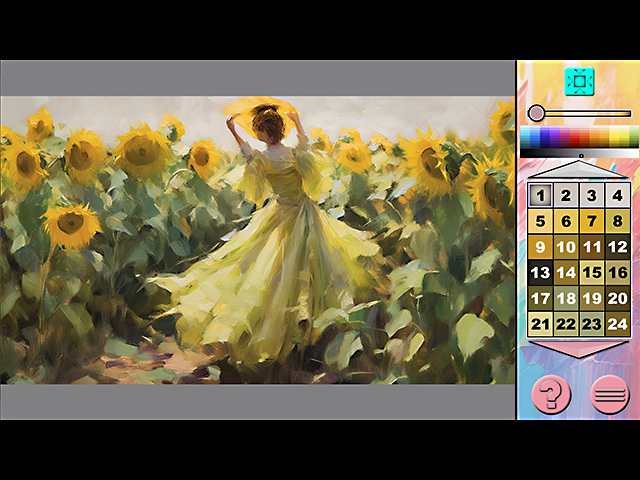Select color swatch number 6

point(566,221)
